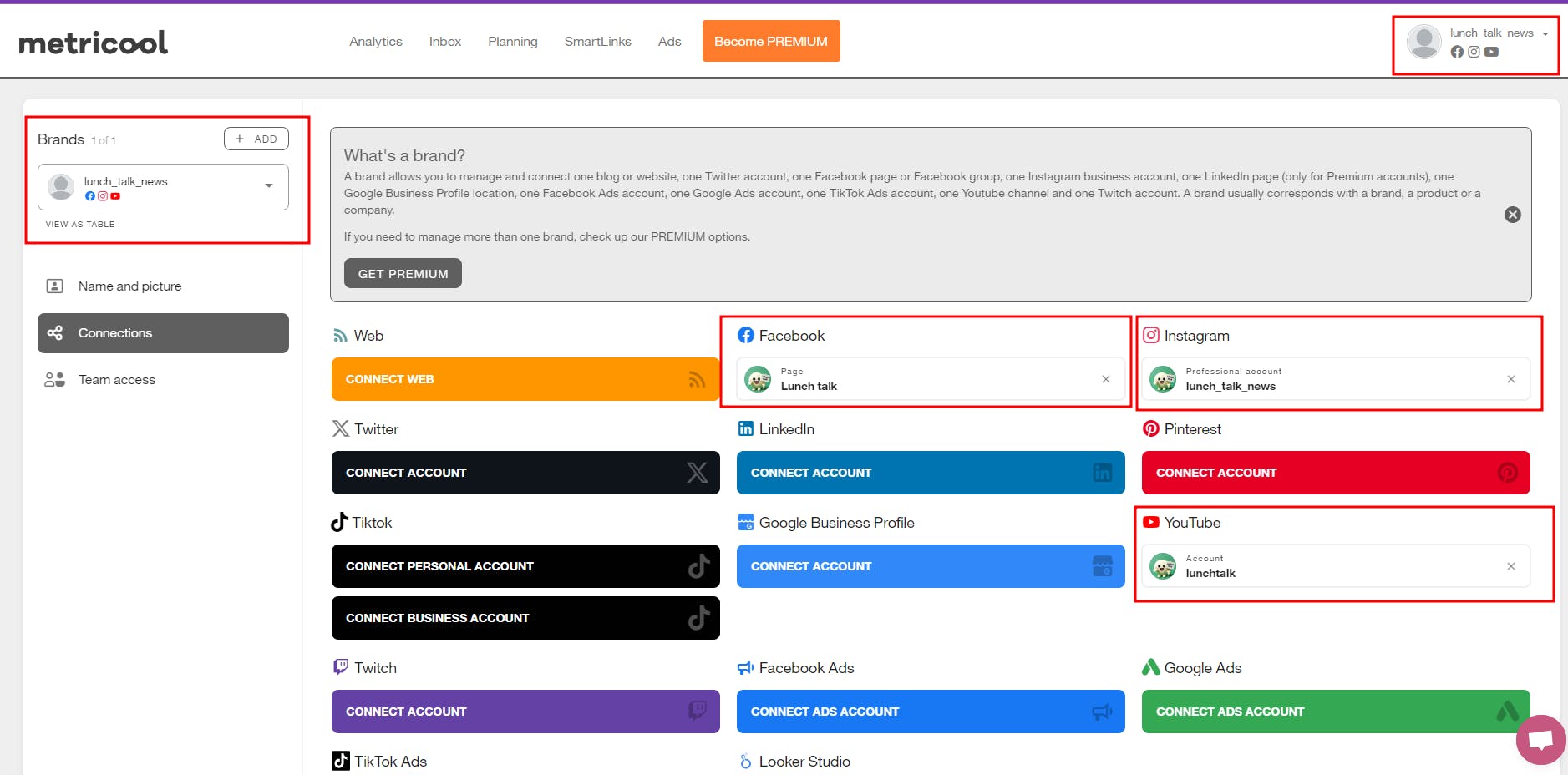Click the 'What's a brand?' heading

click(404, 155)
